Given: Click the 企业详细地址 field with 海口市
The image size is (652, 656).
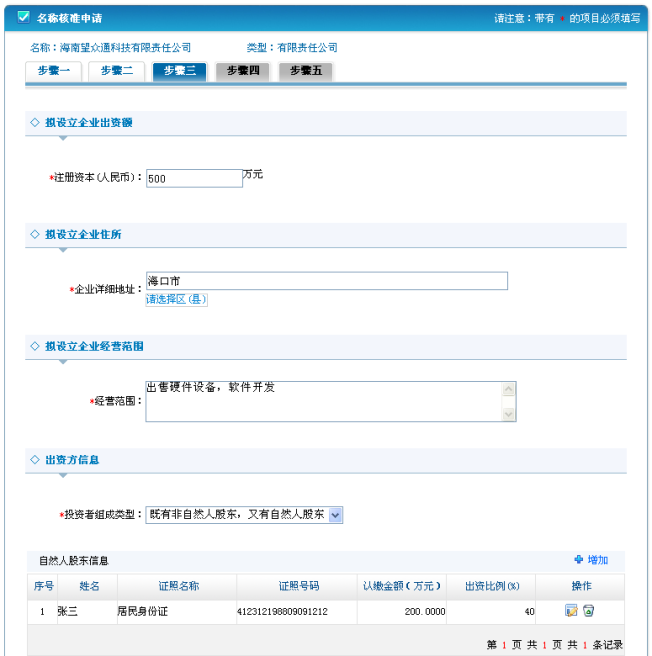Looking at the screenshot, I should [327, 281].
